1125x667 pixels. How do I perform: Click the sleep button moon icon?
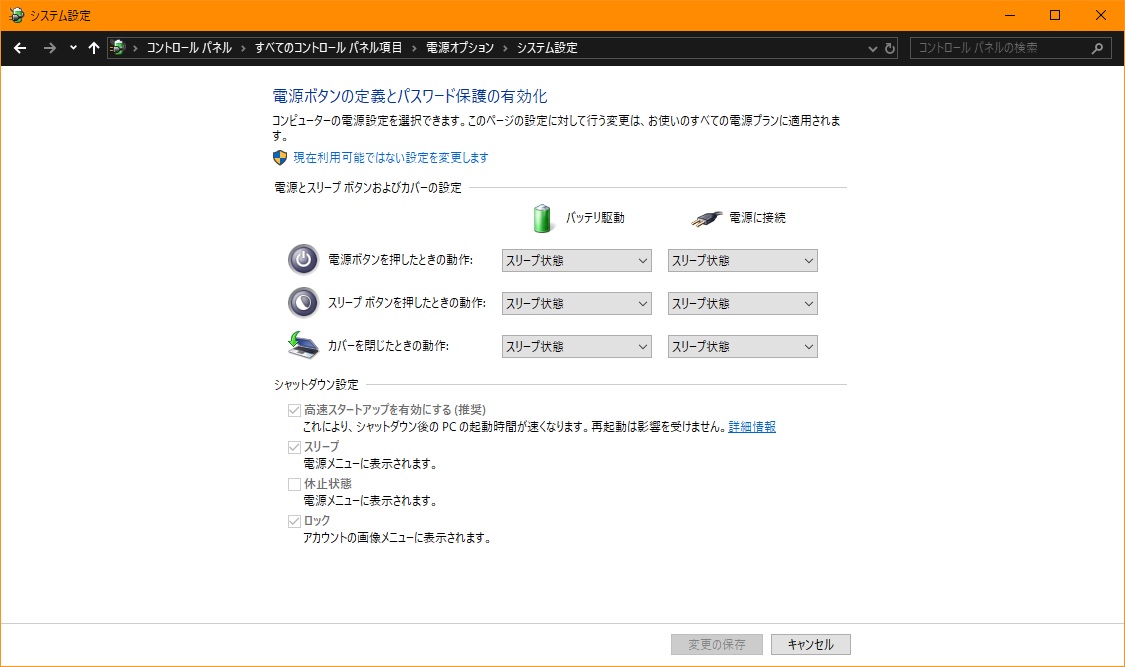[x=303, y=303]
